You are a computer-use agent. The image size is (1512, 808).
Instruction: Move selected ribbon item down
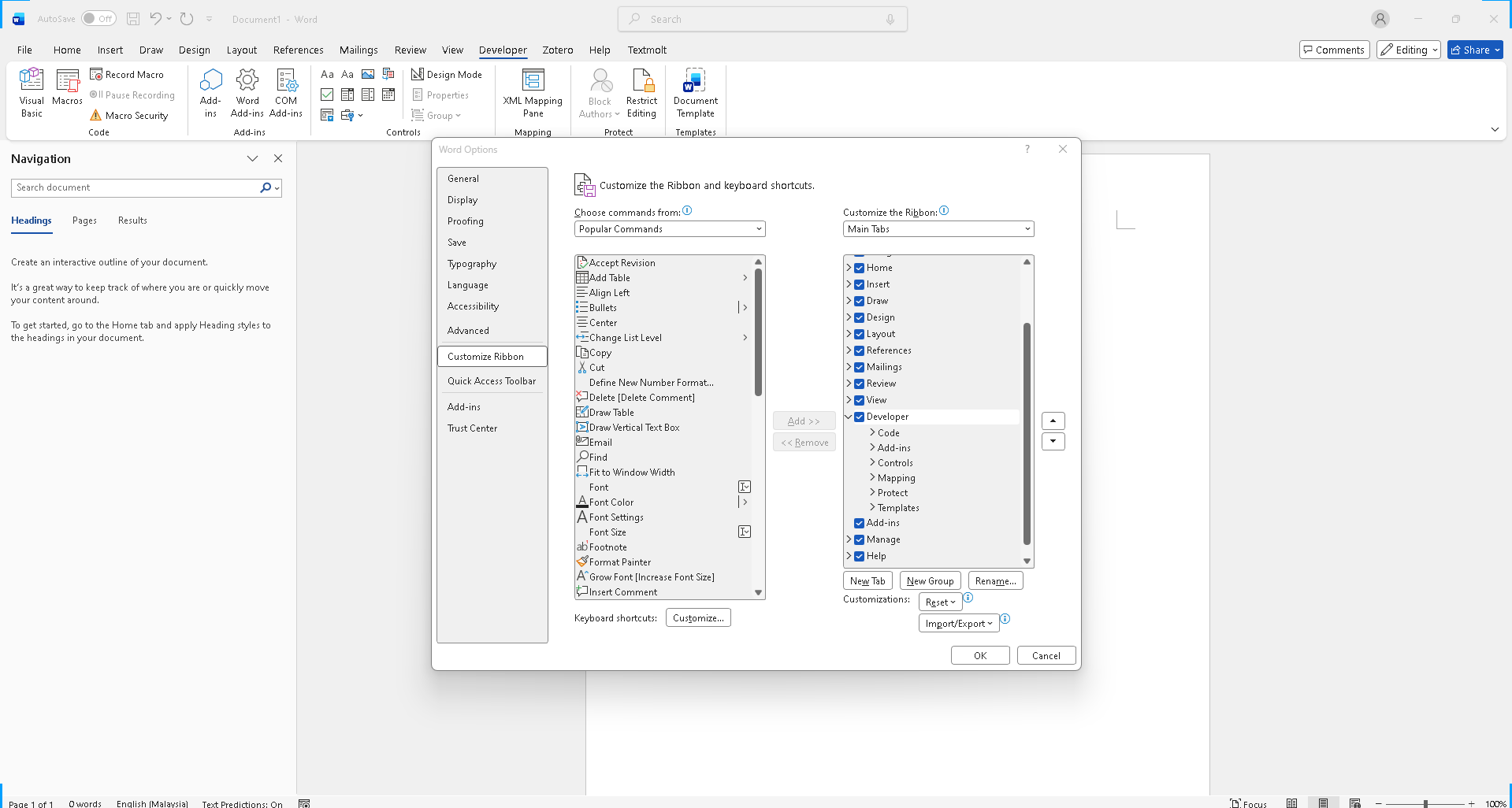point(1053,441)
